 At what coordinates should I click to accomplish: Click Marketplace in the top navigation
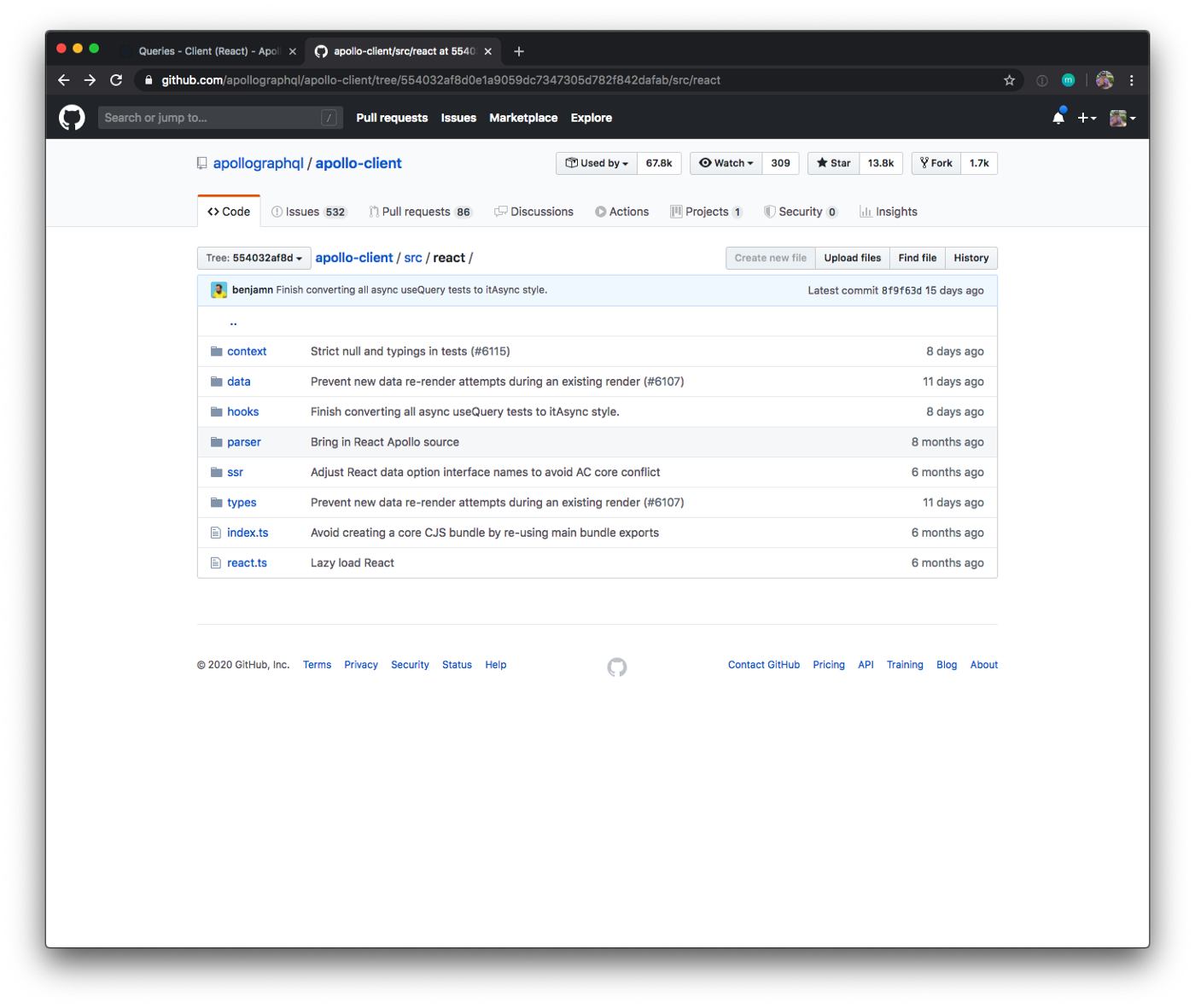(x=523, y=118)
